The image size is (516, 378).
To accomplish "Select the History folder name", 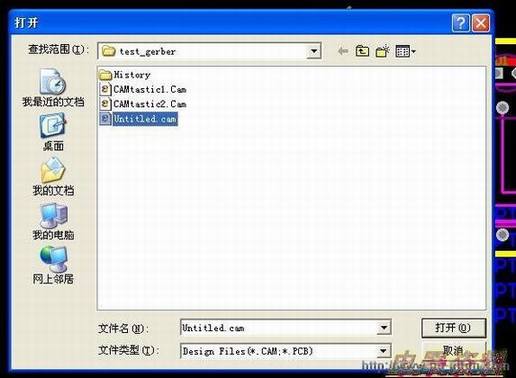I will 132,75.
